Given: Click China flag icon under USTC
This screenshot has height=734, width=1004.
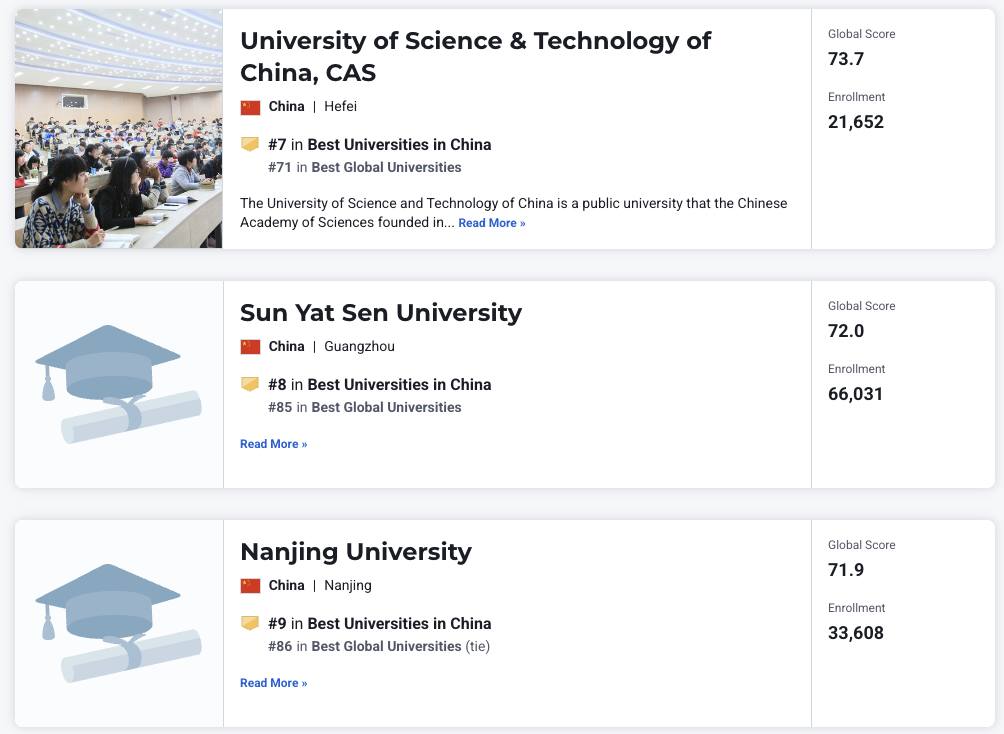Looking at the screenshot, I should tap(250, 107).
